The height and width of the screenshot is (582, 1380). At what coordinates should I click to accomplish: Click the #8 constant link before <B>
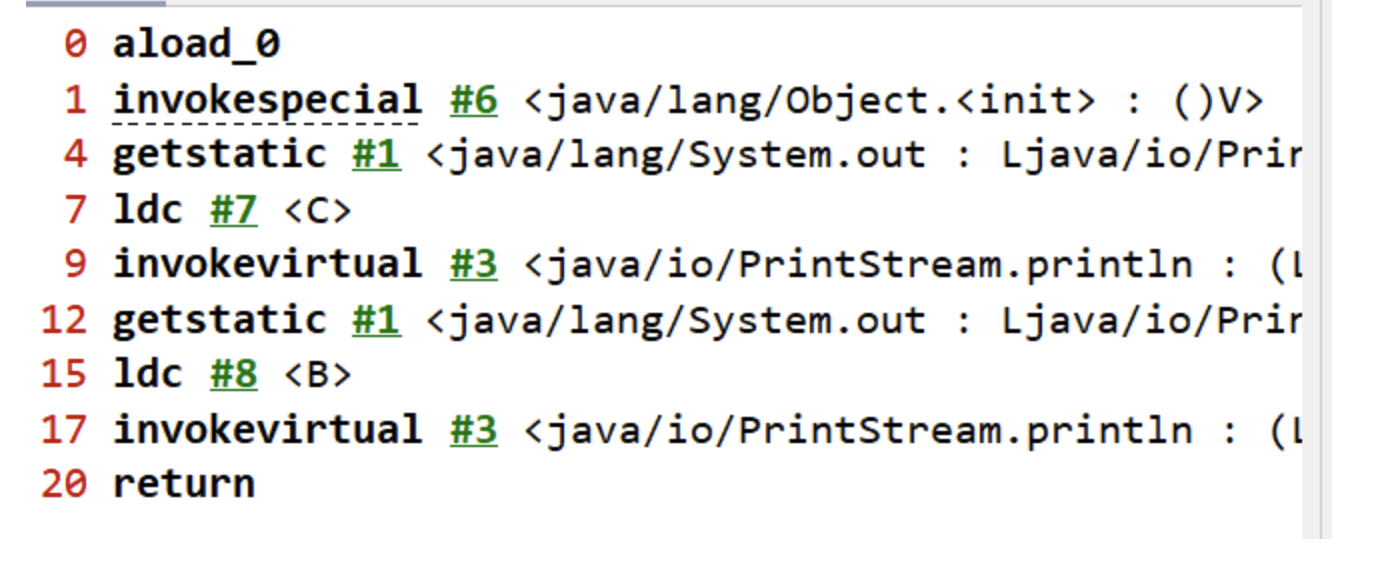pos(233,375)
